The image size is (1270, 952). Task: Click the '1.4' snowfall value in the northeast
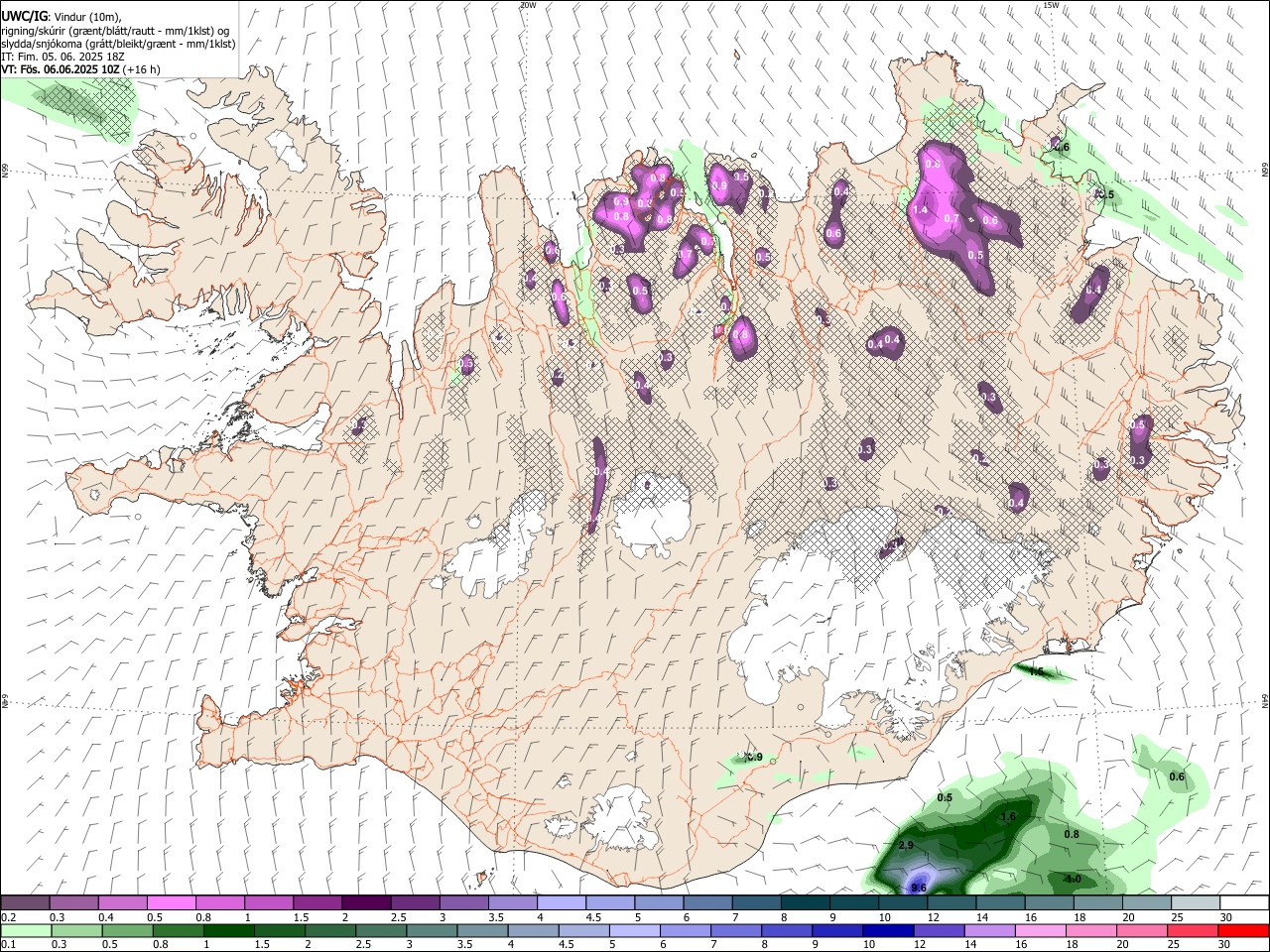point(920,210)
